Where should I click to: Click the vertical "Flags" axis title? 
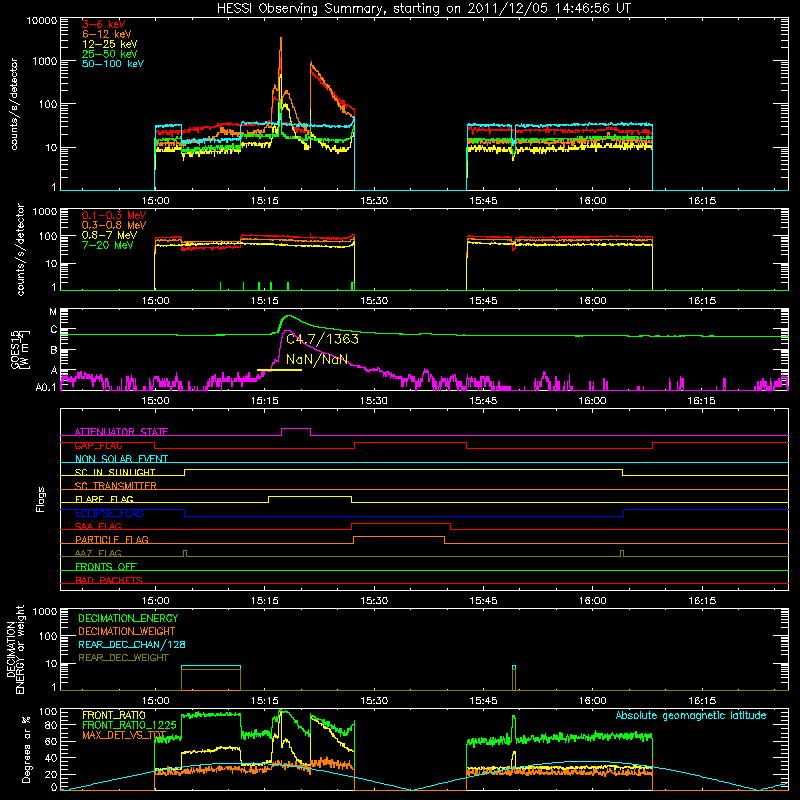click(41, 499)
